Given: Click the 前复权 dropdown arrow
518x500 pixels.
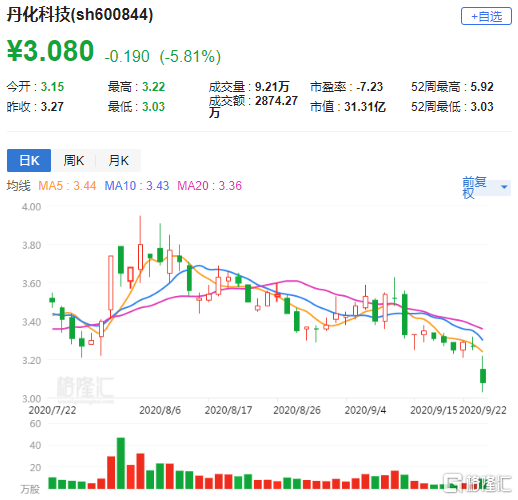Looking at the screenshot, I should pos(504,187).
